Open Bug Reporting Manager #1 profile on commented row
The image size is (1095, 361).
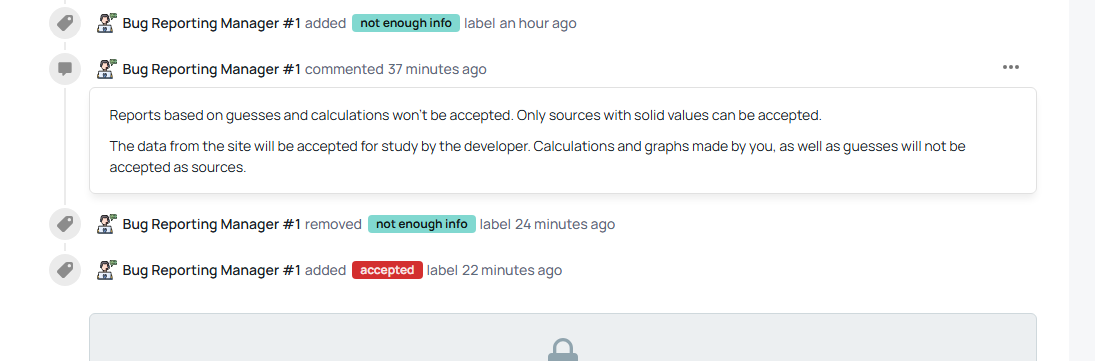pos(212,69)
